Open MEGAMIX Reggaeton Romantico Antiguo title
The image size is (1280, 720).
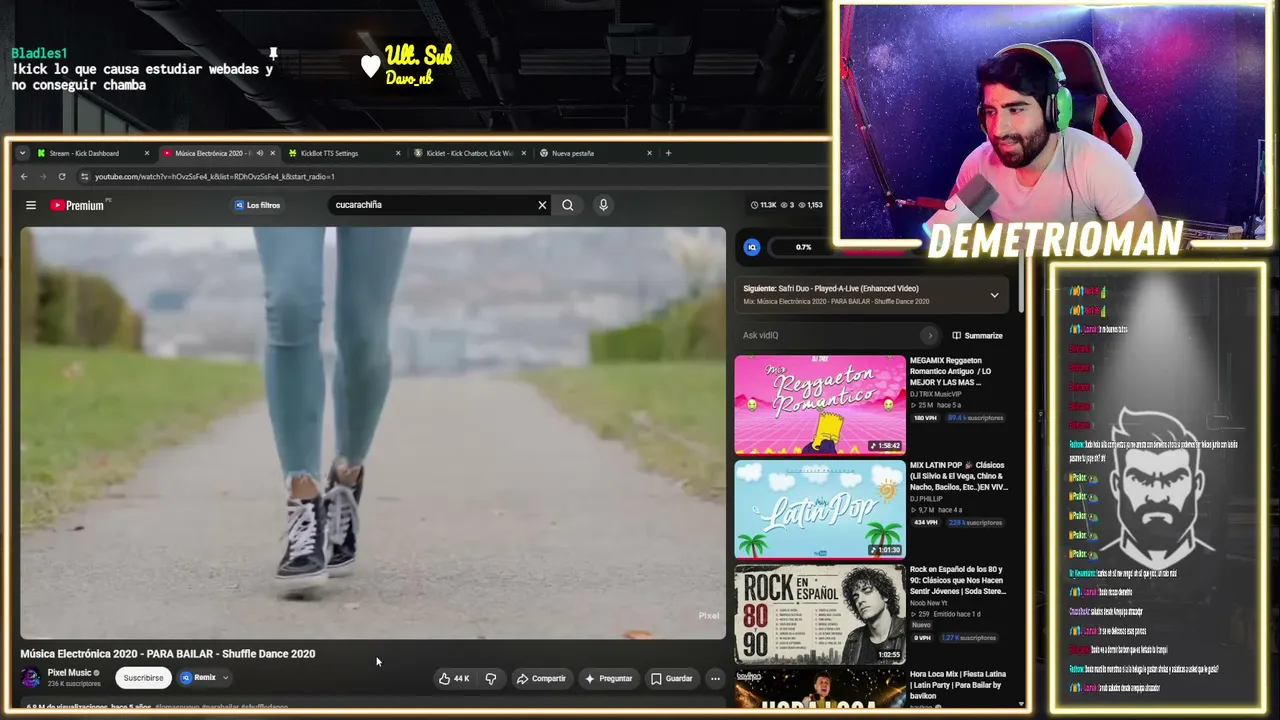(x=951, y=371)
